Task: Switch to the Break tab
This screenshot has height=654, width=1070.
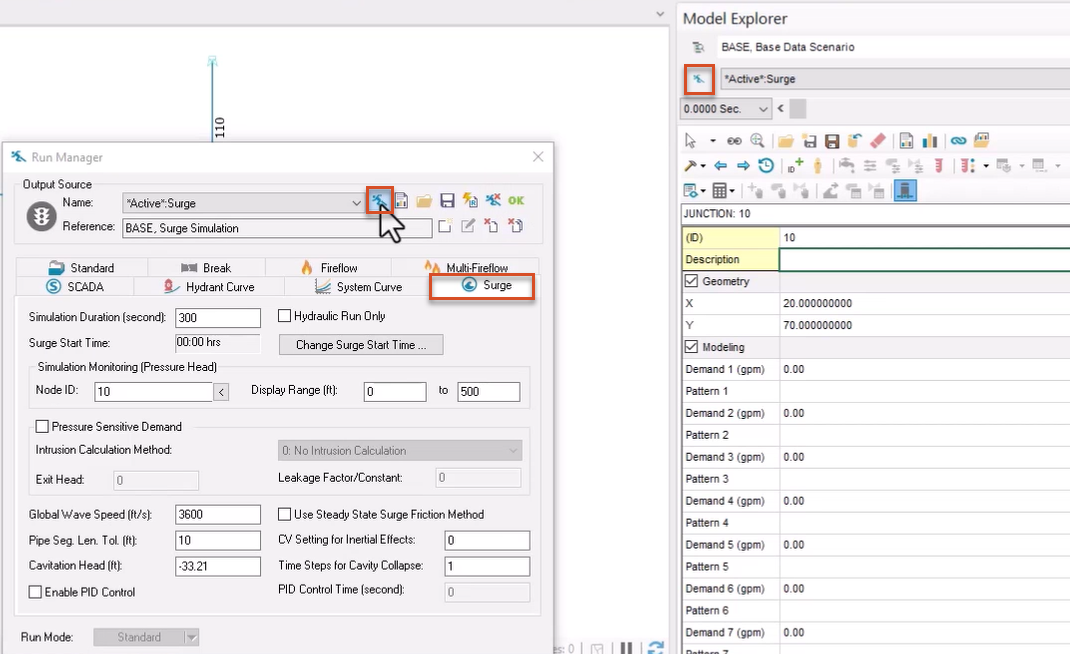Action: coord(206,268)
